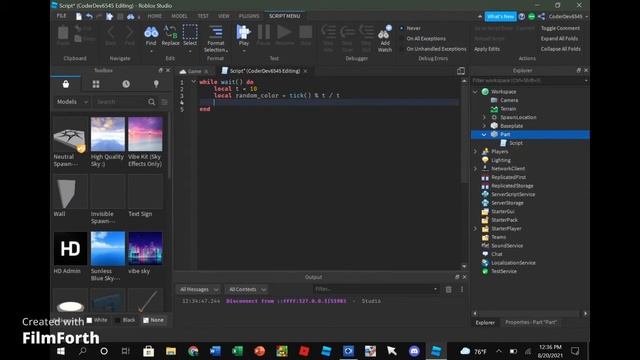Click the Step Into debugger icon
This screenshot has width=640, height=360.
pos(328,32)
